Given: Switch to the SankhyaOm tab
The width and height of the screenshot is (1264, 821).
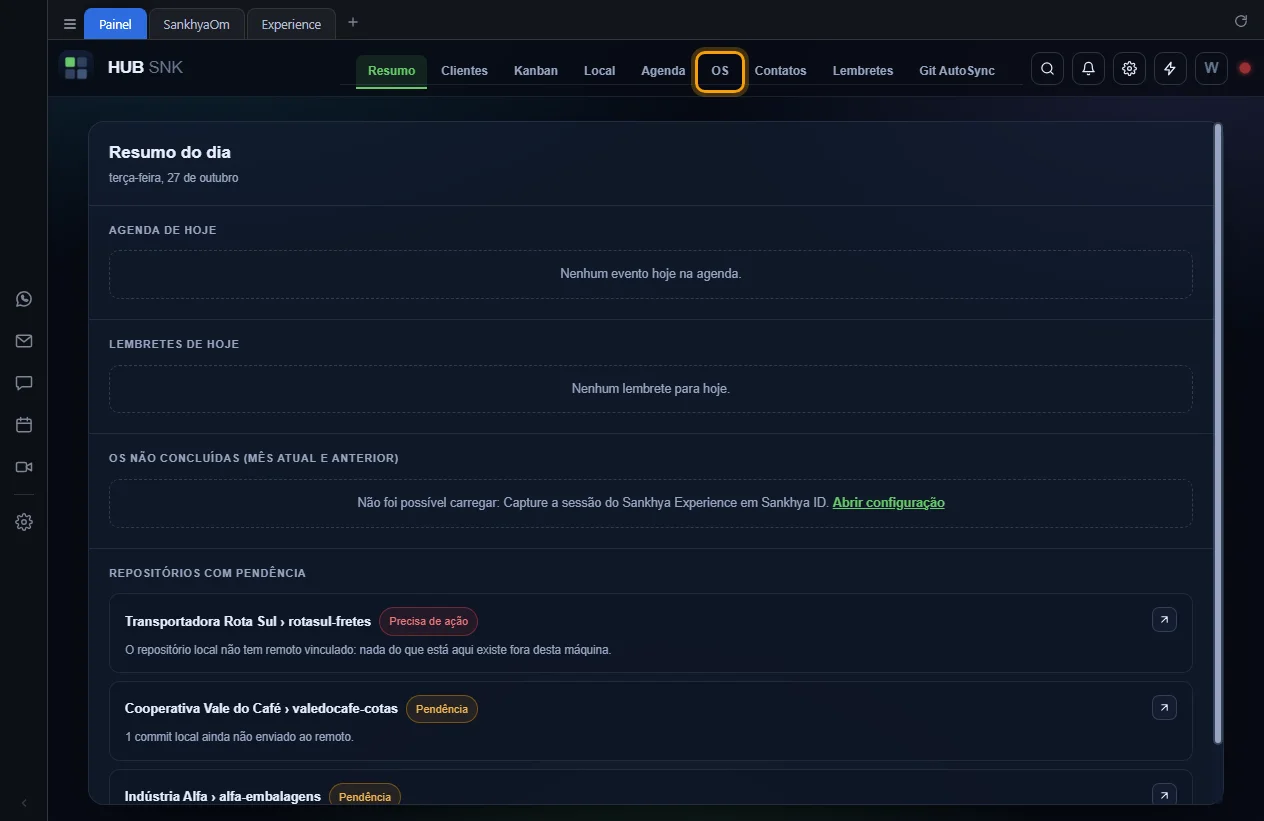Looking at the screenshot, I should pyautogui.click(x=197, y=24).
